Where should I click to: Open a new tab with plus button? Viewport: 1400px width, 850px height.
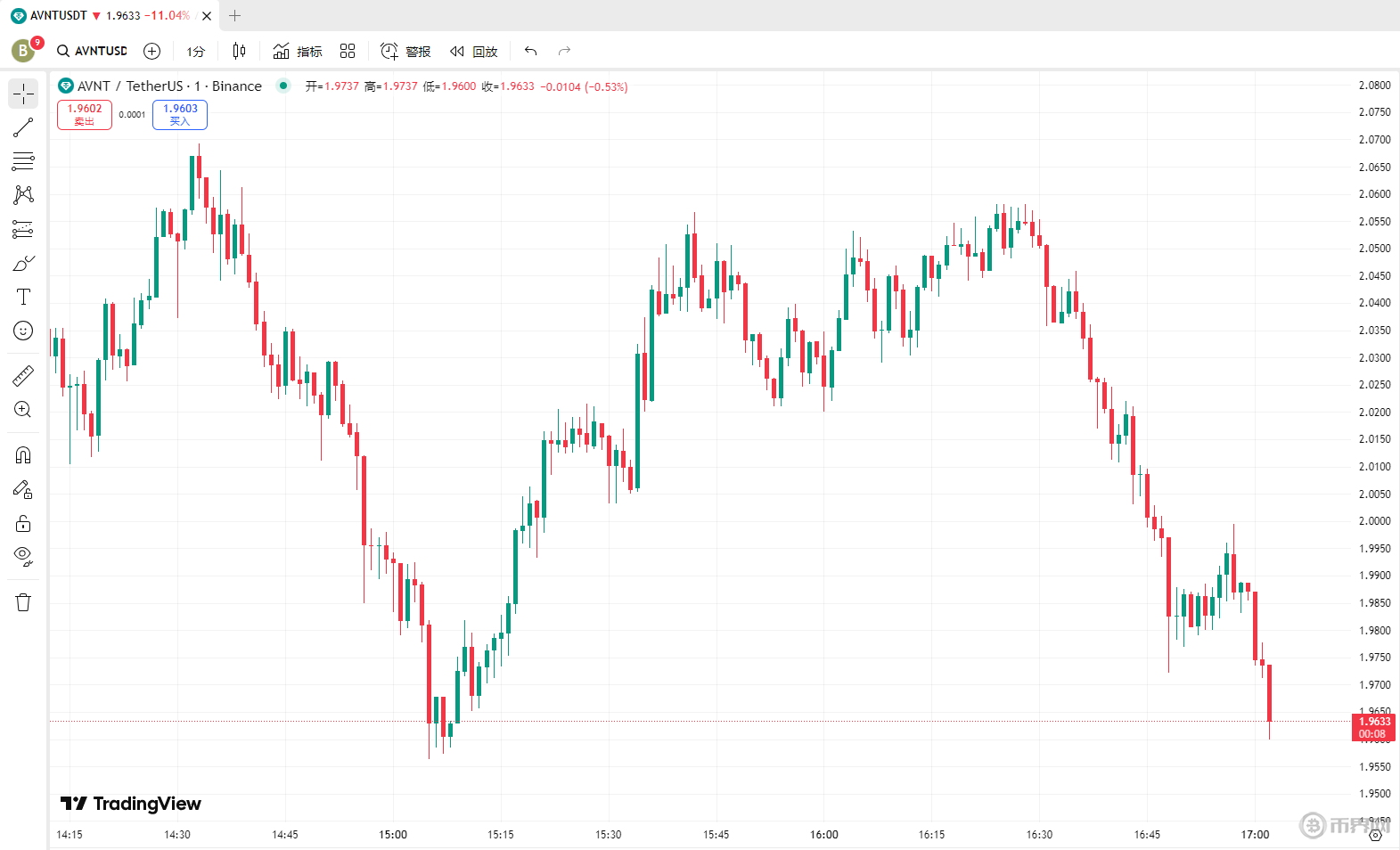coord(235,15)
